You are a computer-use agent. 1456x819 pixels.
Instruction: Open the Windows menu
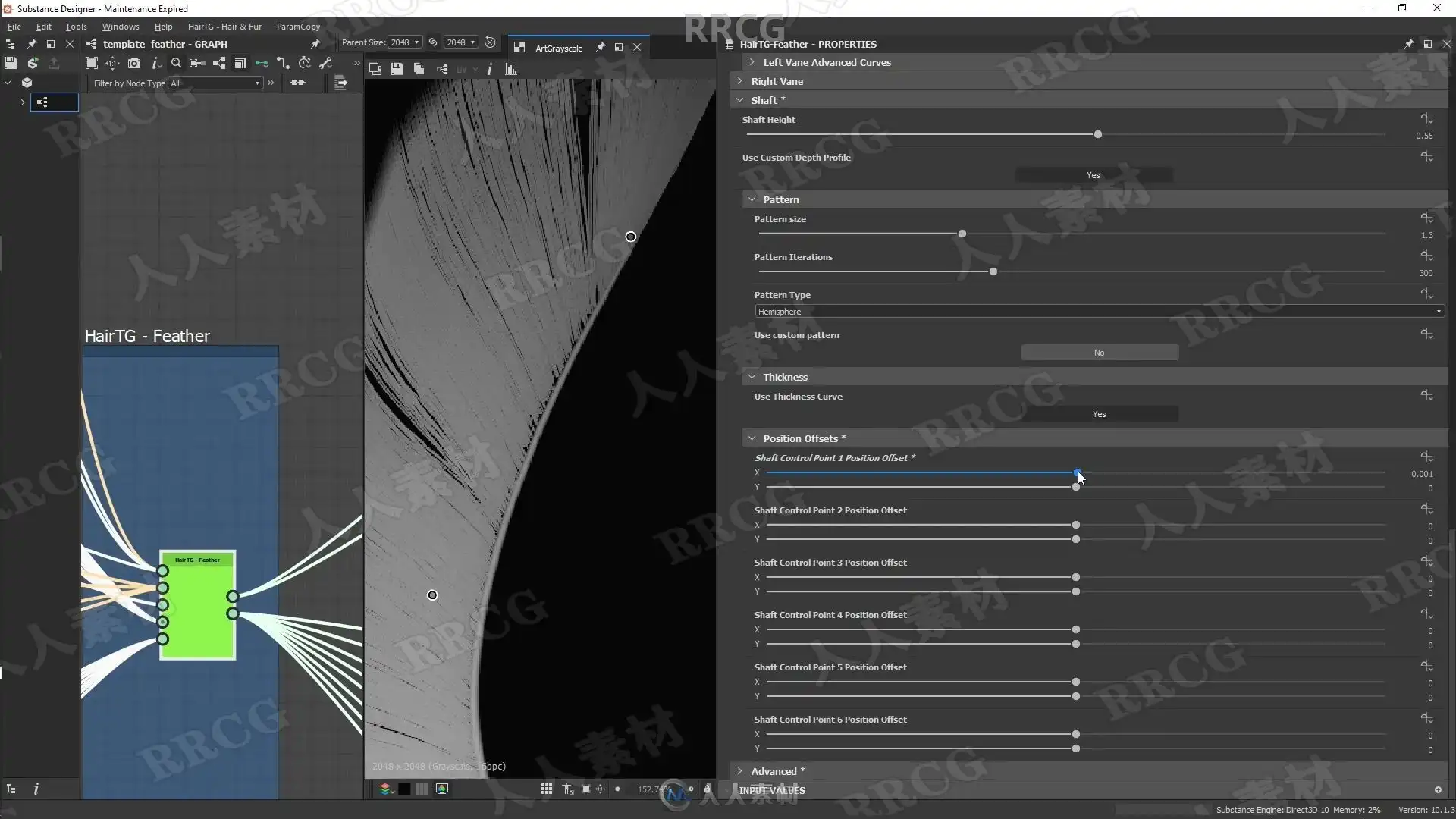[121, 27]
